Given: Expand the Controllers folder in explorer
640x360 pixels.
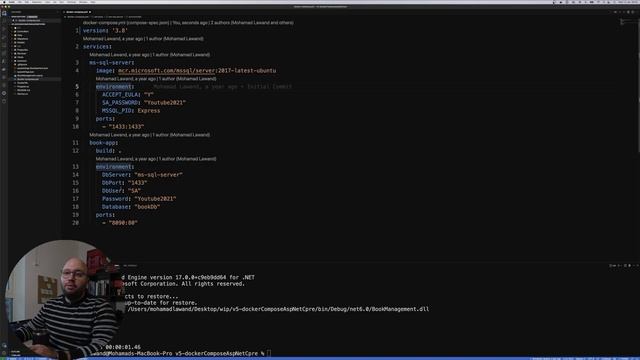Looking at the screenshot, I should 22,31.
